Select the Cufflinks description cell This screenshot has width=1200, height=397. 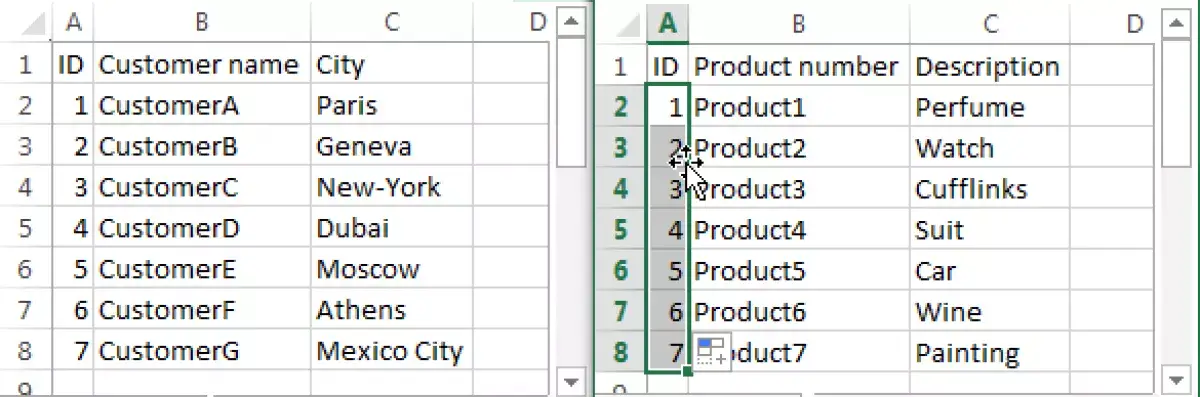[989, 189]
